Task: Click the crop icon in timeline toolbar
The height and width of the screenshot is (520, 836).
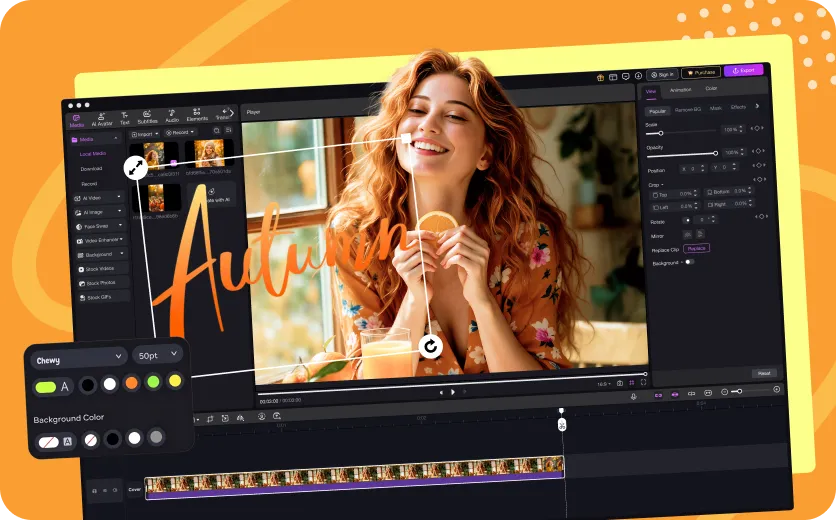Action: [210, 419]
